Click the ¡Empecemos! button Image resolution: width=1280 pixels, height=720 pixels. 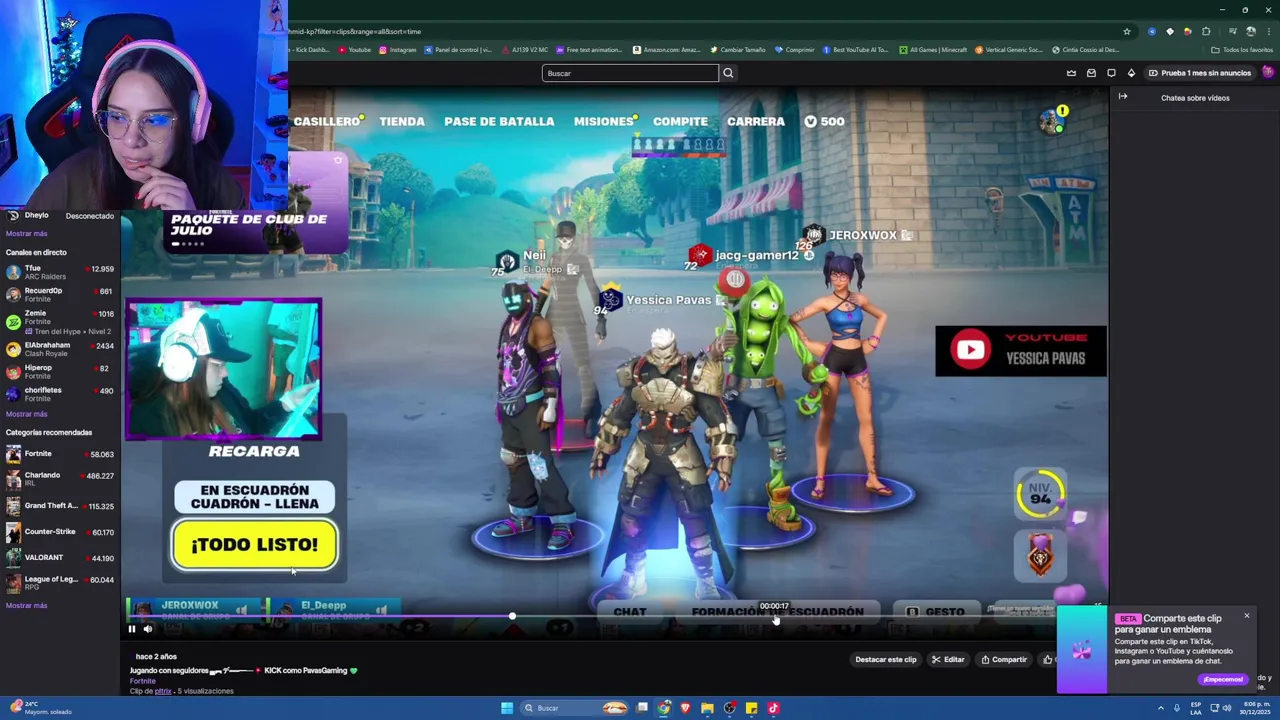click(x=1223, y=679)
